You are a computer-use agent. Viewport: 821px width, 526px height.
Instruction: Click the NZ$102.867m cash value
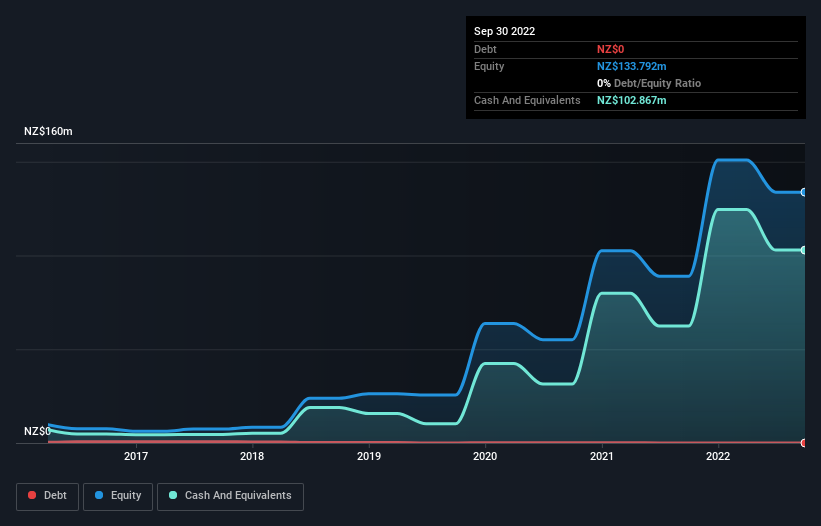[x=631, y=100]
